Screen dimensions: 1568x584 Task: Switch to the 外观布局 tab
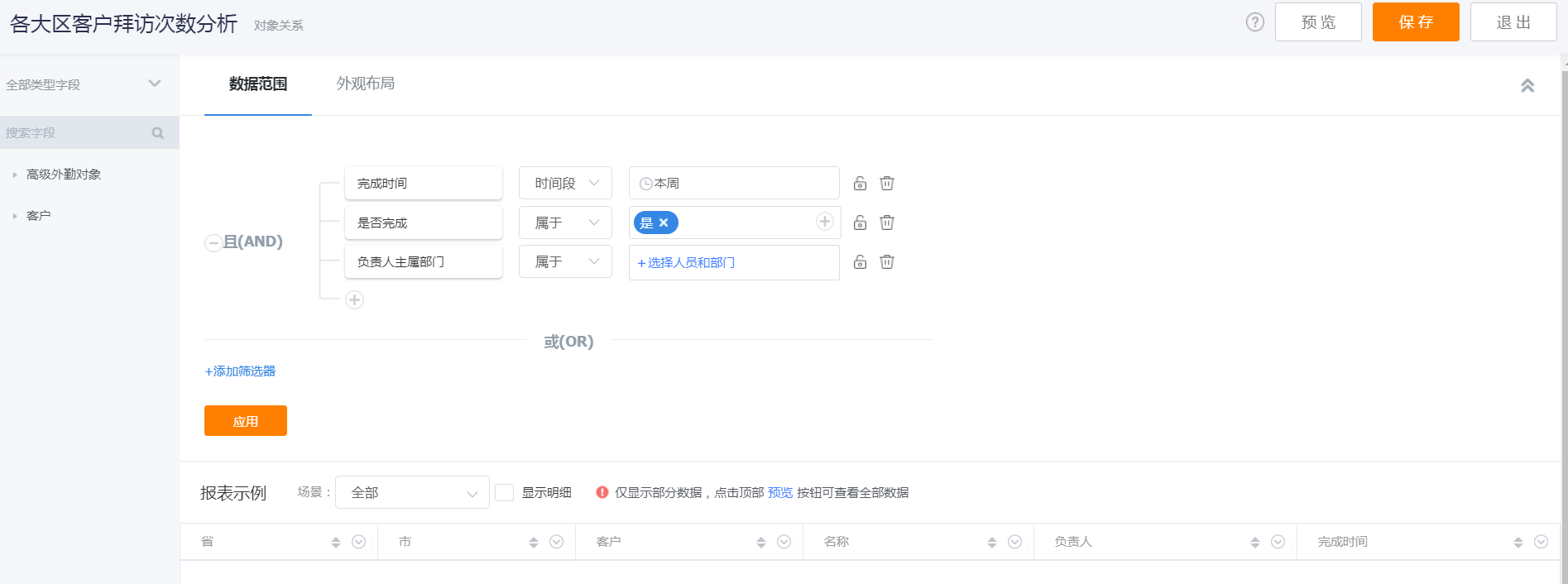coord(365,84)
